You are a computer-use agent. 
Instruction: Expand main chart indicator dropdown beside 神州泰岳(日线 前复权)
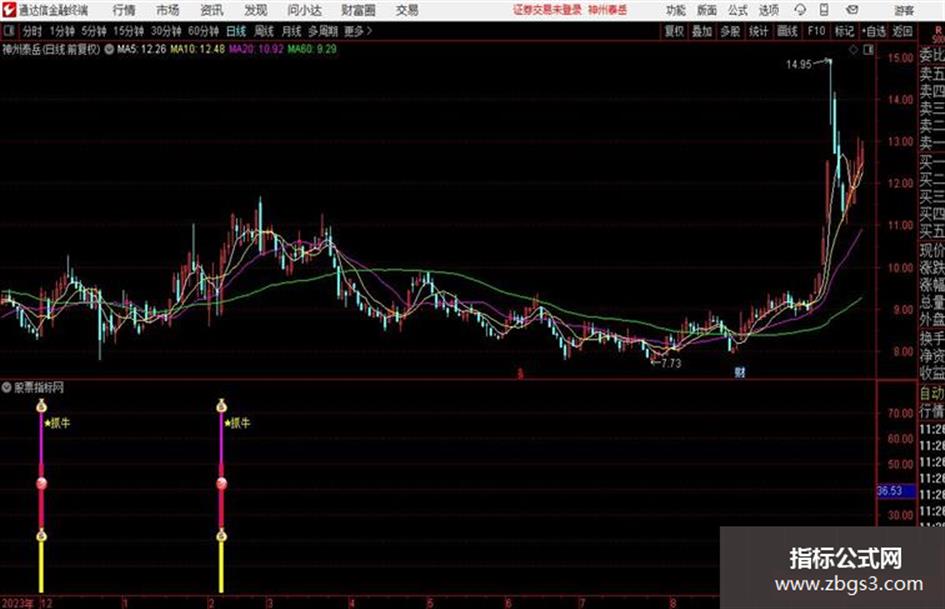[x=109, y=49]
